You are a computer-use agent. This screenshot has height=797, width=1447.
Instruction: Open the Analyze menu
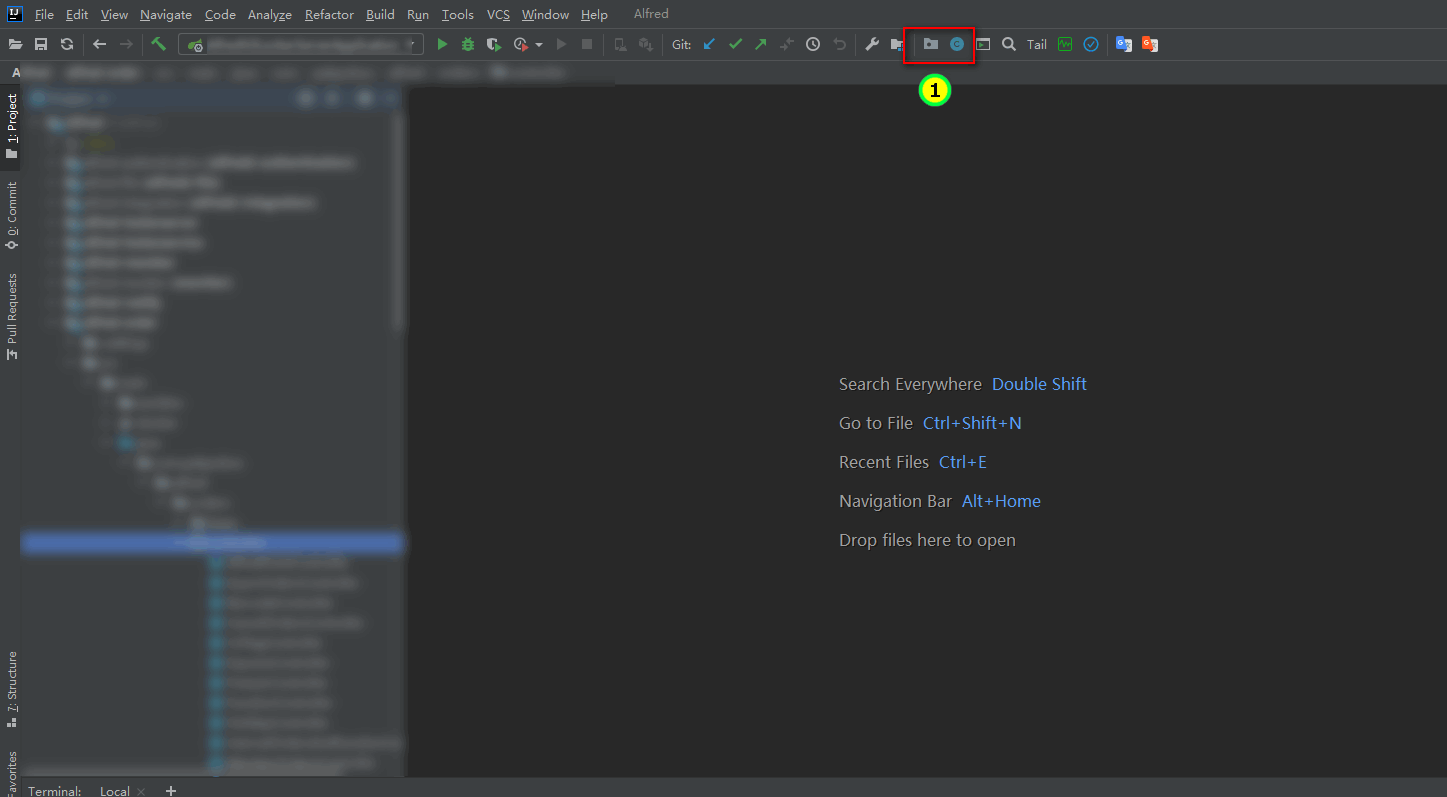270,15
